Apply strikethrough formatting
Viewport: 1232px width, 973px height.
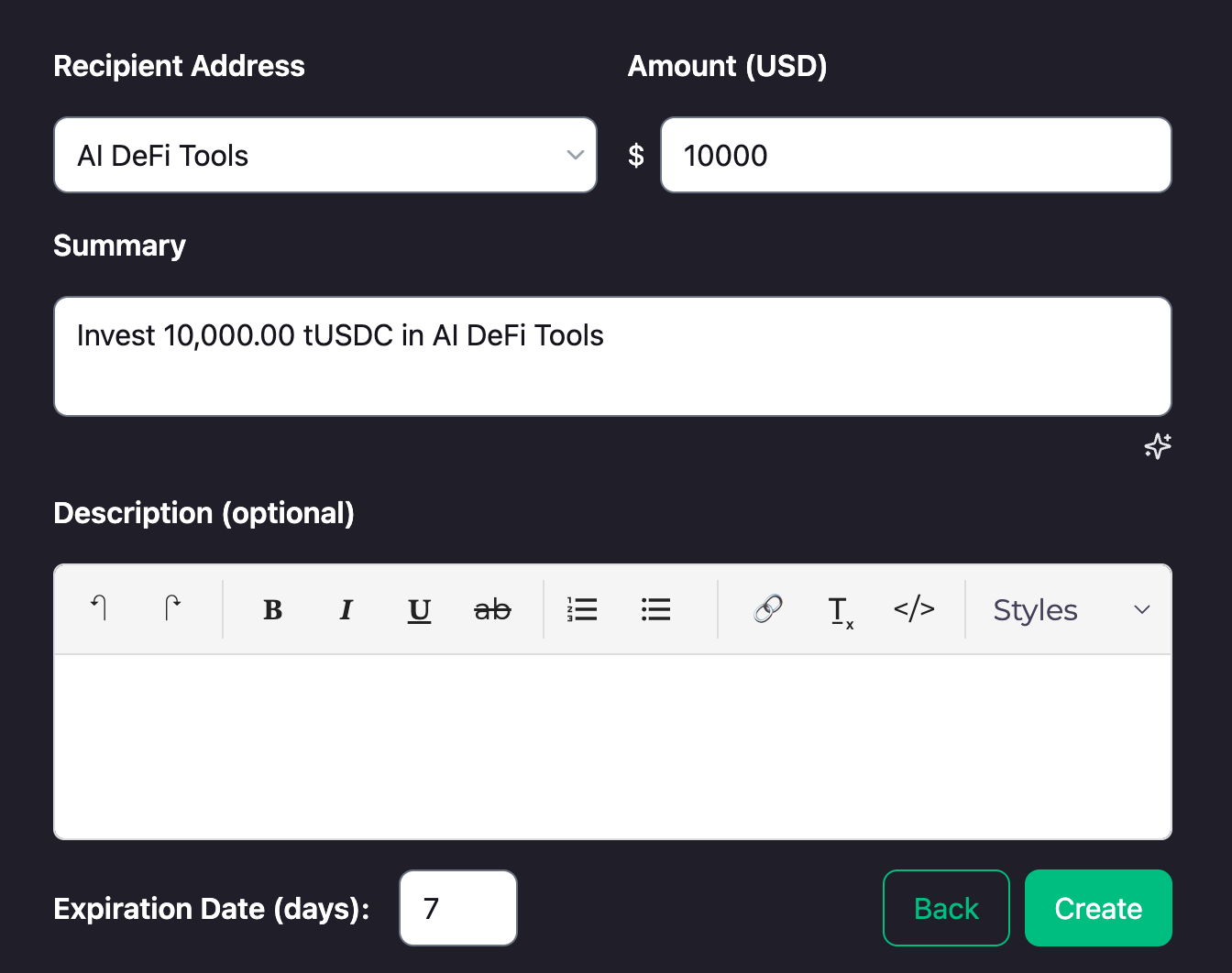tap(492, 609)
